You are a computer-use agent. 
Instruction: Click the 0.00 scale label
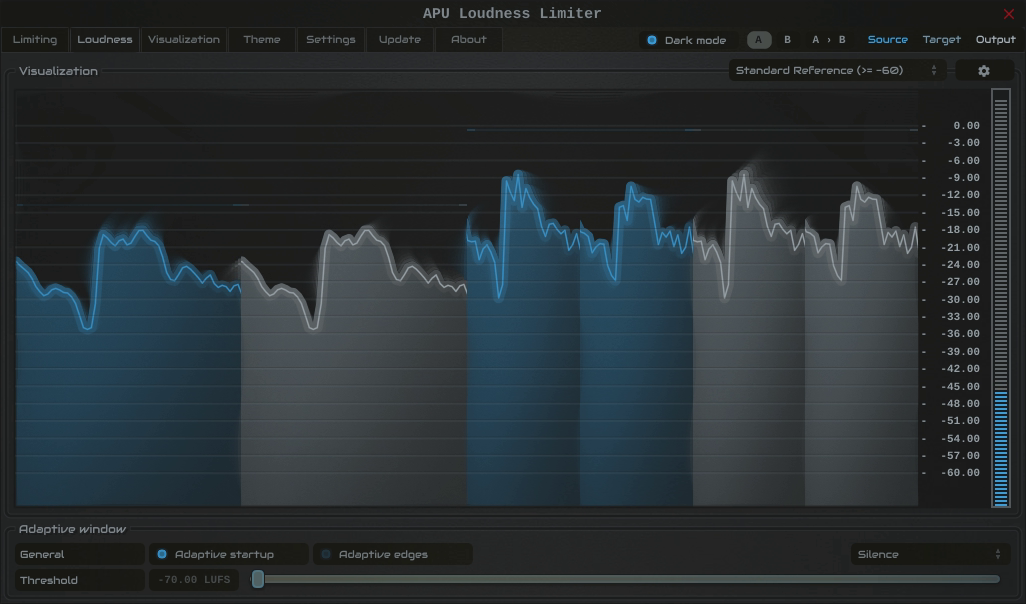coord(966,126)
